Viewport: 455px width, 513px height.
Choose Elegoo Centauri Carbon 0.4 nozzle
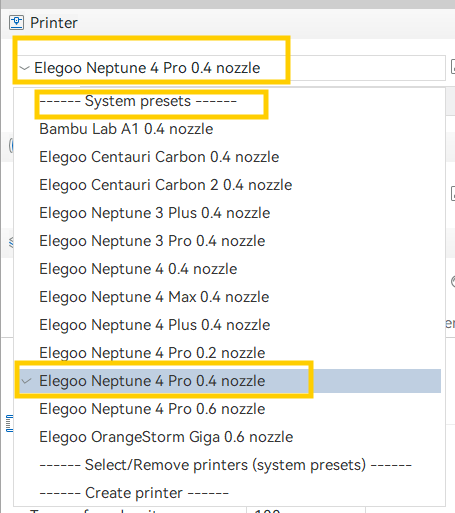tap(159, 157)
